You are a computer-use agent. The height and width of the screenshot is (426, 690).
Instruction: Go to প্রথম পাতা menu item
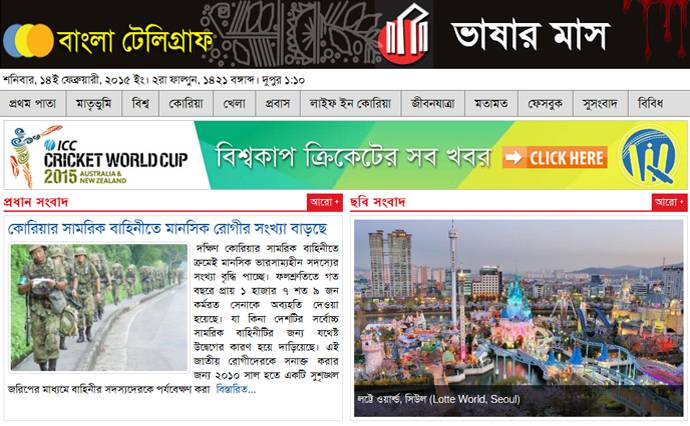click(33, 104)
